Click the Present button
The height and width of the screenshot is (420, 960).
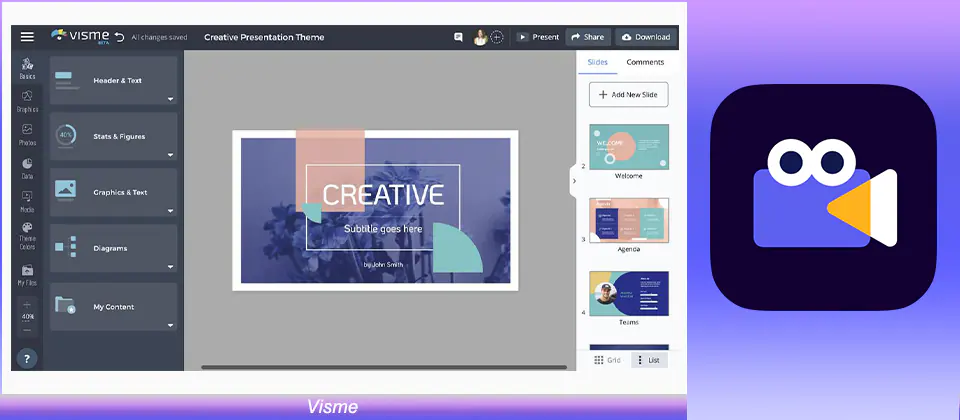[538, 37]
